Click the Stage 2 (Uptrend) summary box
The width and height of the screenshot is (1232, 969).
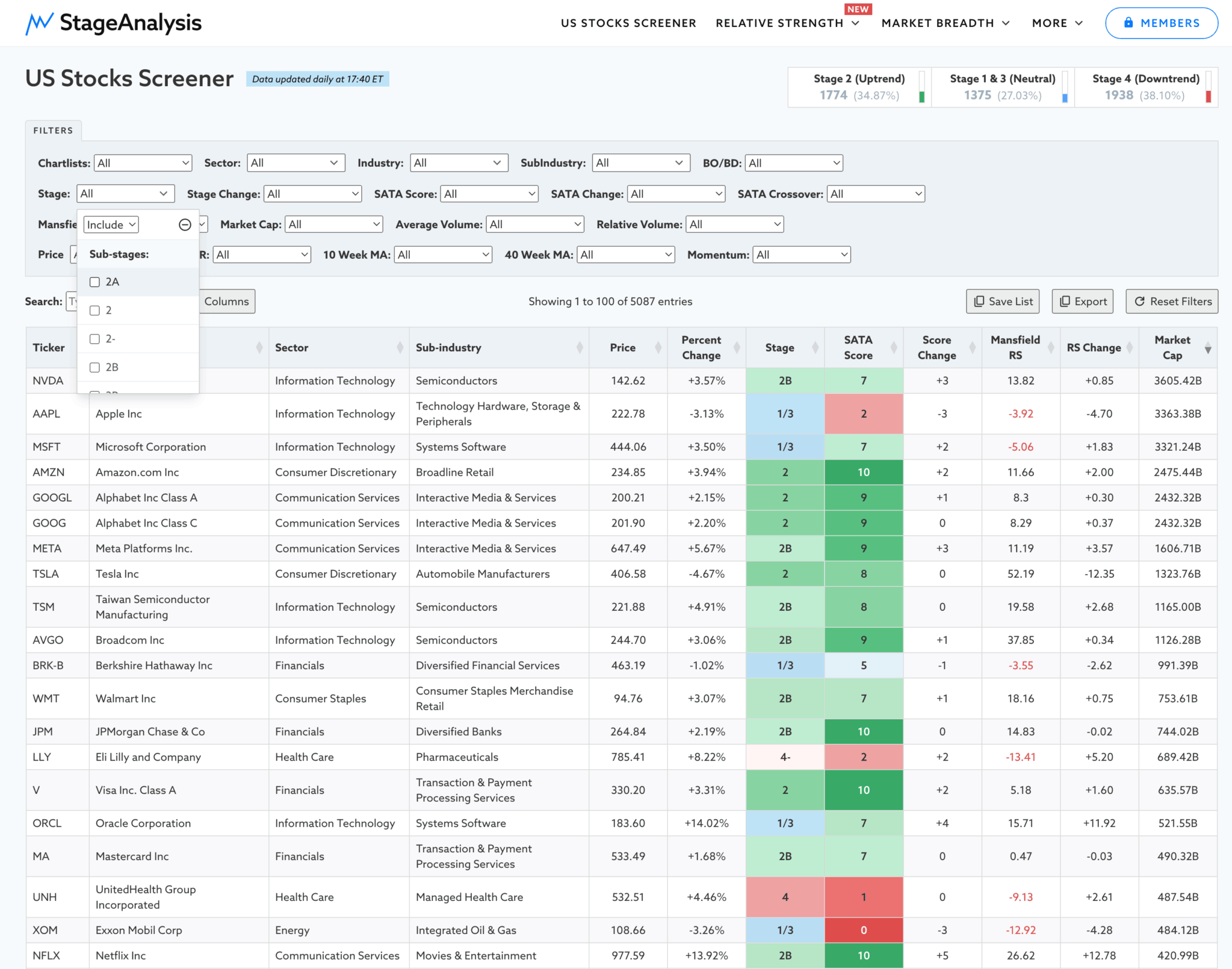coord(859,87)
